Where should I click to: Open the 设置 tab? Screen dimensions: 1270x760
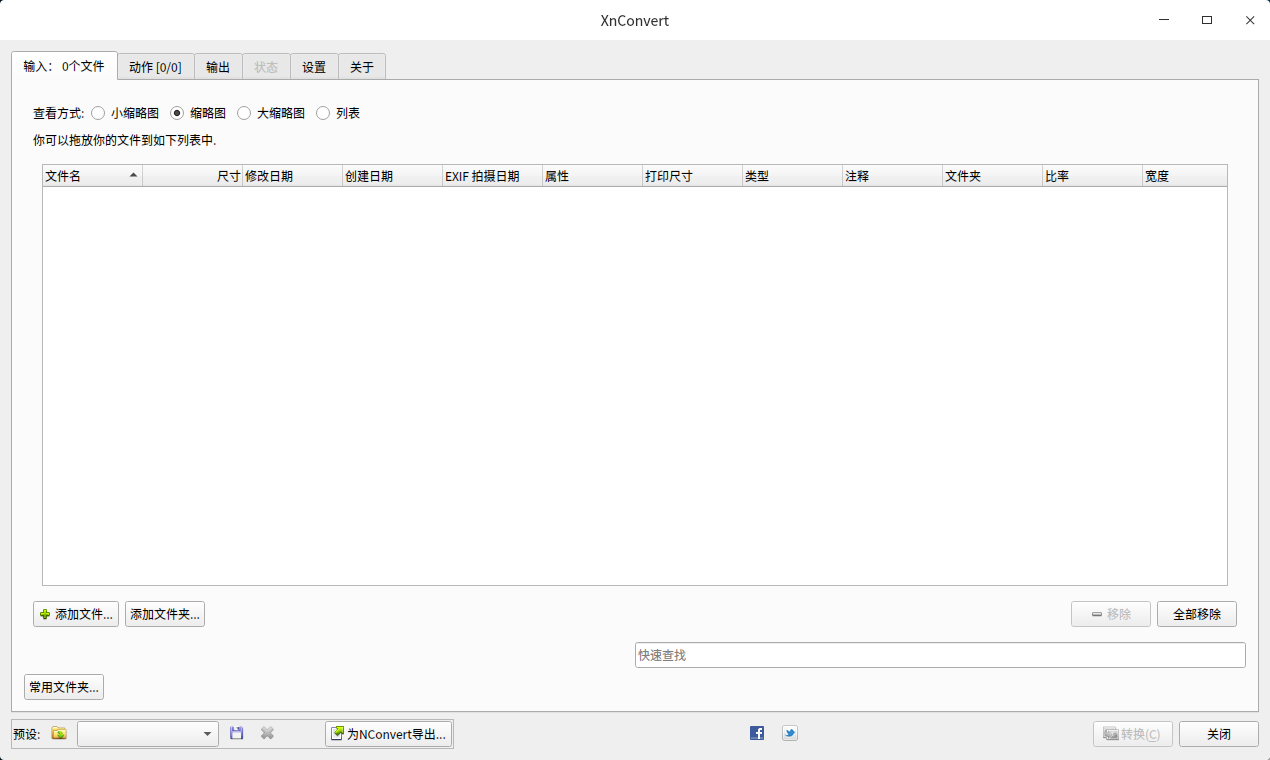click(x=314, y=66)
